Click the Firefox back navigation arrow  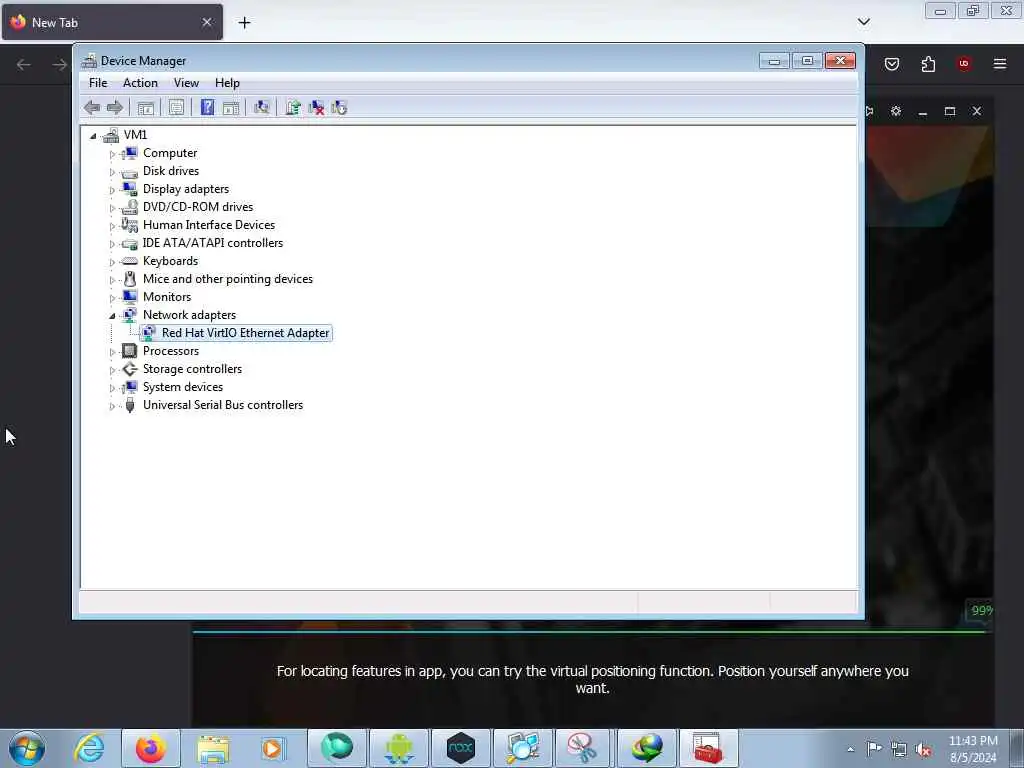(x=24, y=64)
